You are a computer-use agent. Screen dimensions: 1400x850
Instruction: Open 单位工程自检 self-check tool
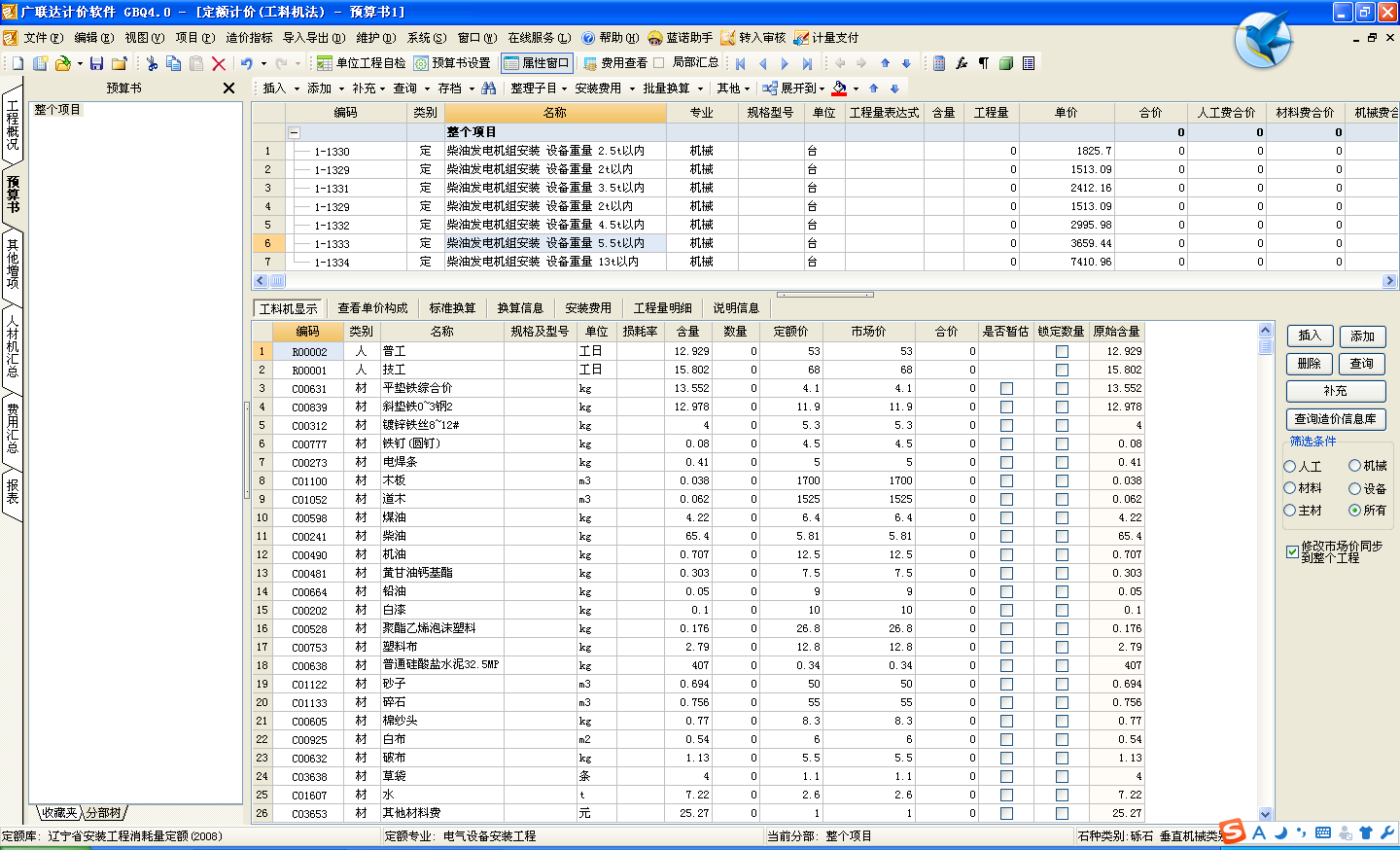point(361,63)
